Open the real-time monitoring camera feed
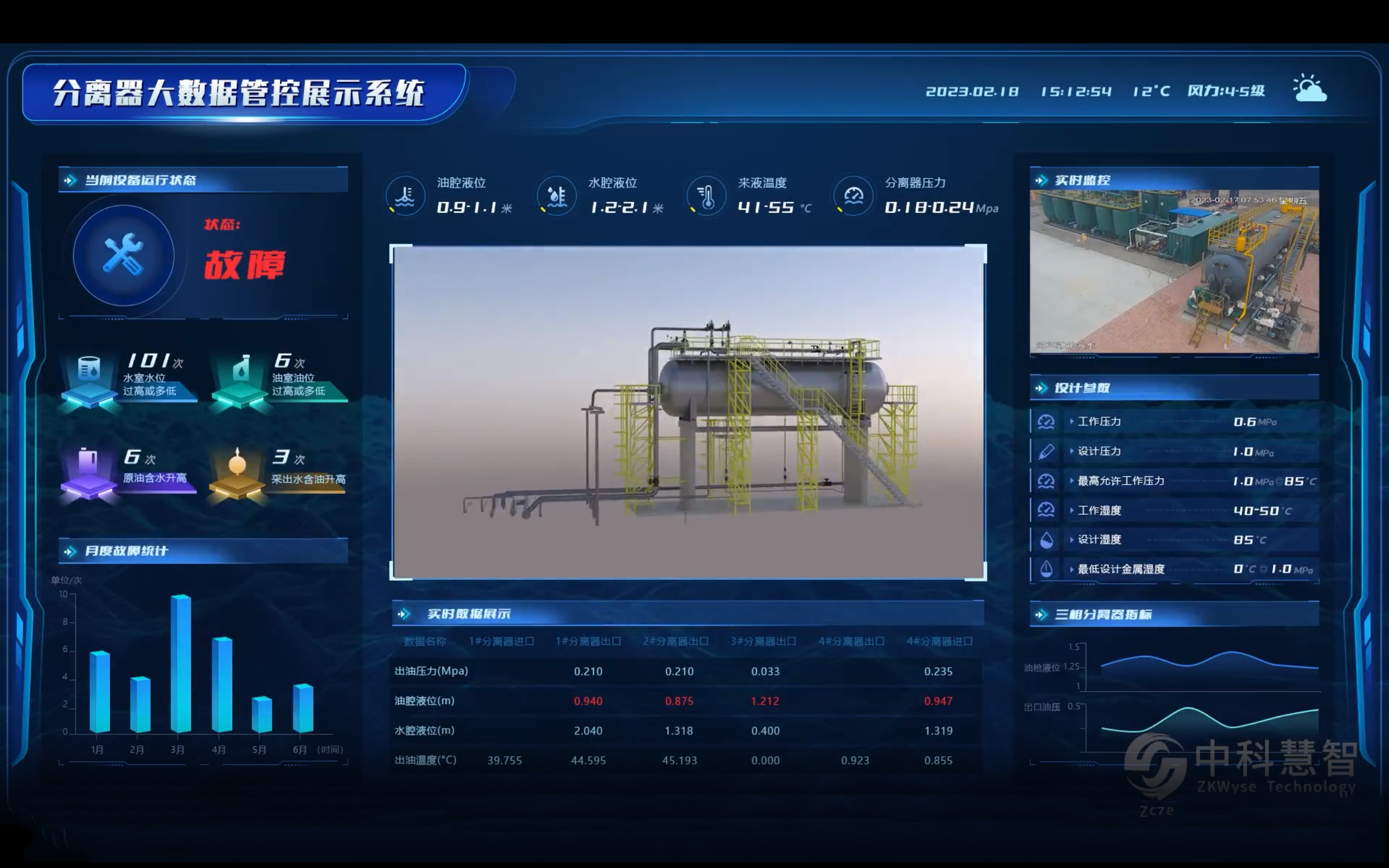This screenshot has height=868, width=1389. tap(1174, 271)
